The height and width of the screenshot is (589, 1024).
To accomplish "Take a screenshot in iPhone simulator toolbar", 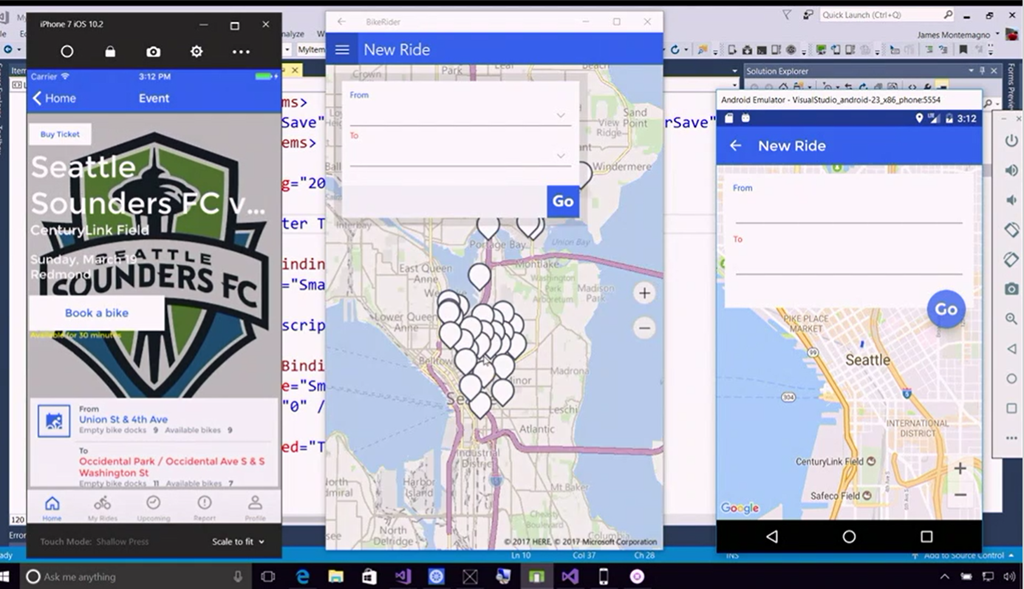I will point(153,52).
